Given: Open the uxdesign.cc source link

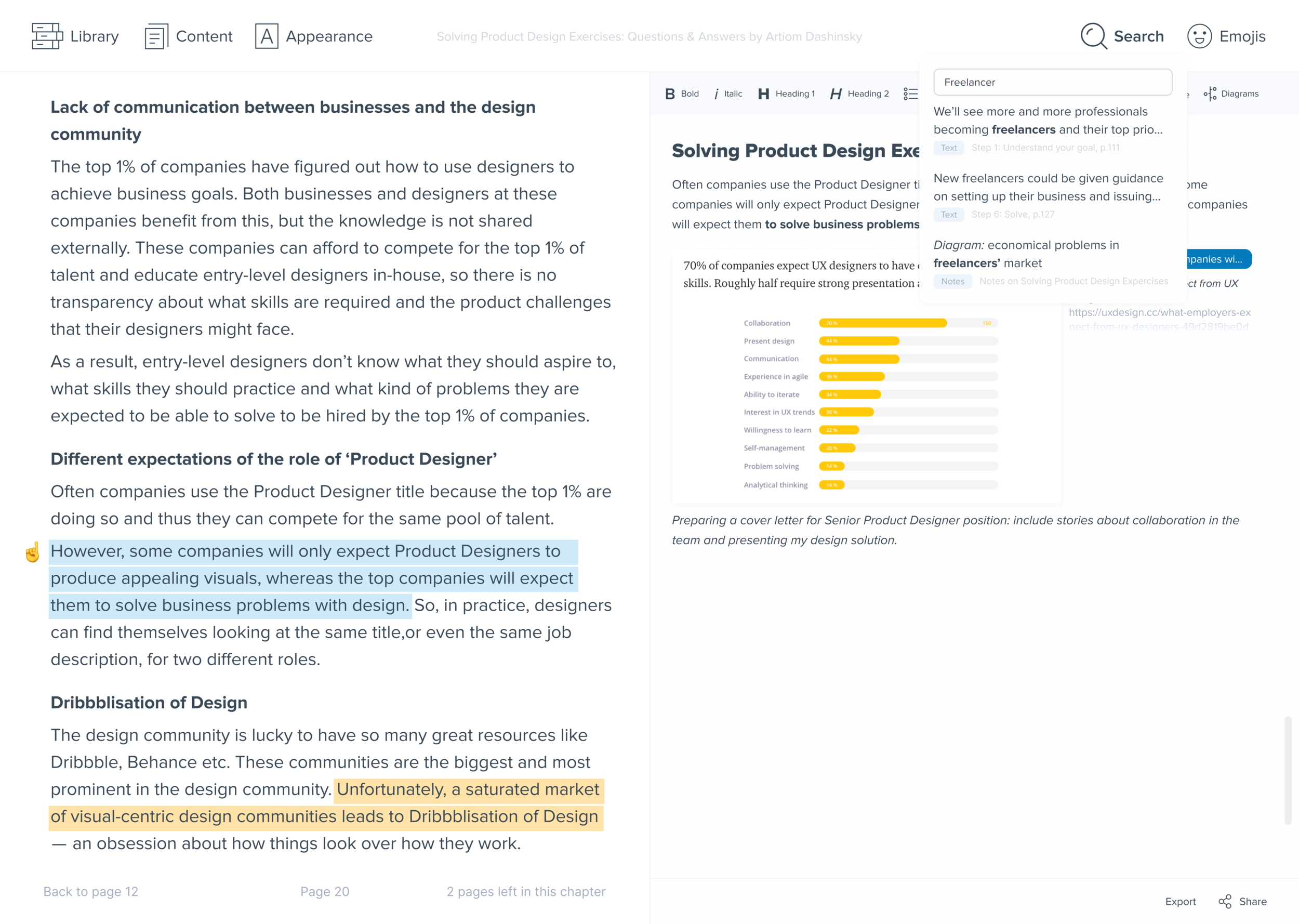Looking at the screenshot, I should pyautogui.click(x=1159, y=312).
